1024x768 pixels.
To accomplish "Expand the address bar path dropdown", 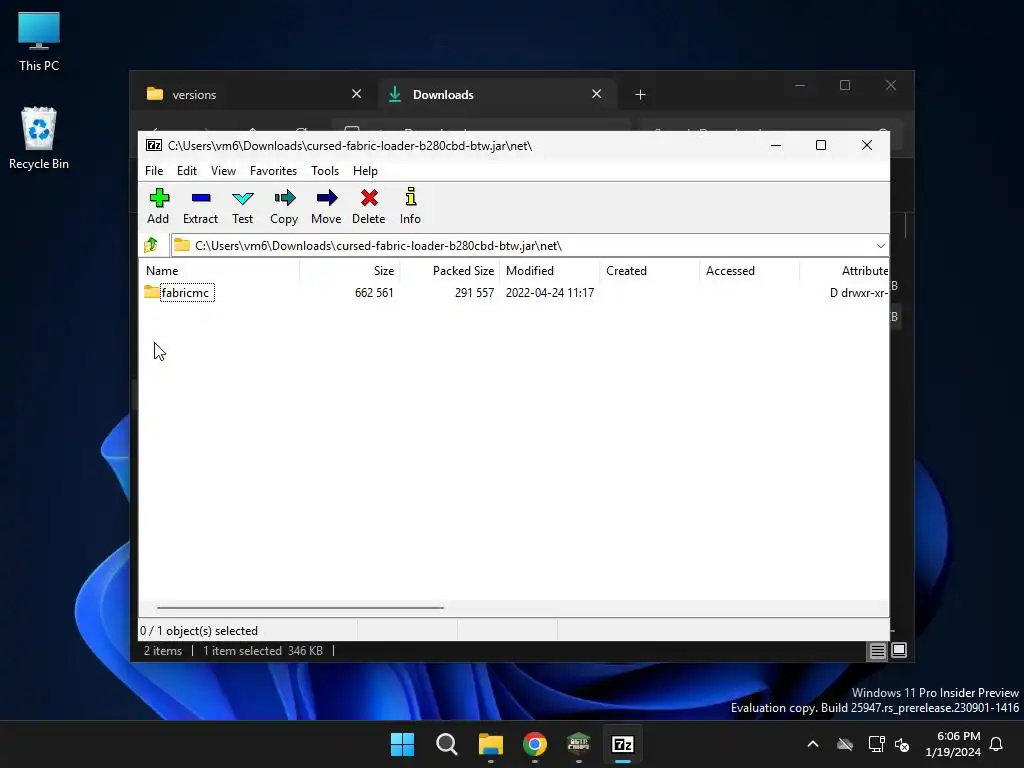I will 880,246.
